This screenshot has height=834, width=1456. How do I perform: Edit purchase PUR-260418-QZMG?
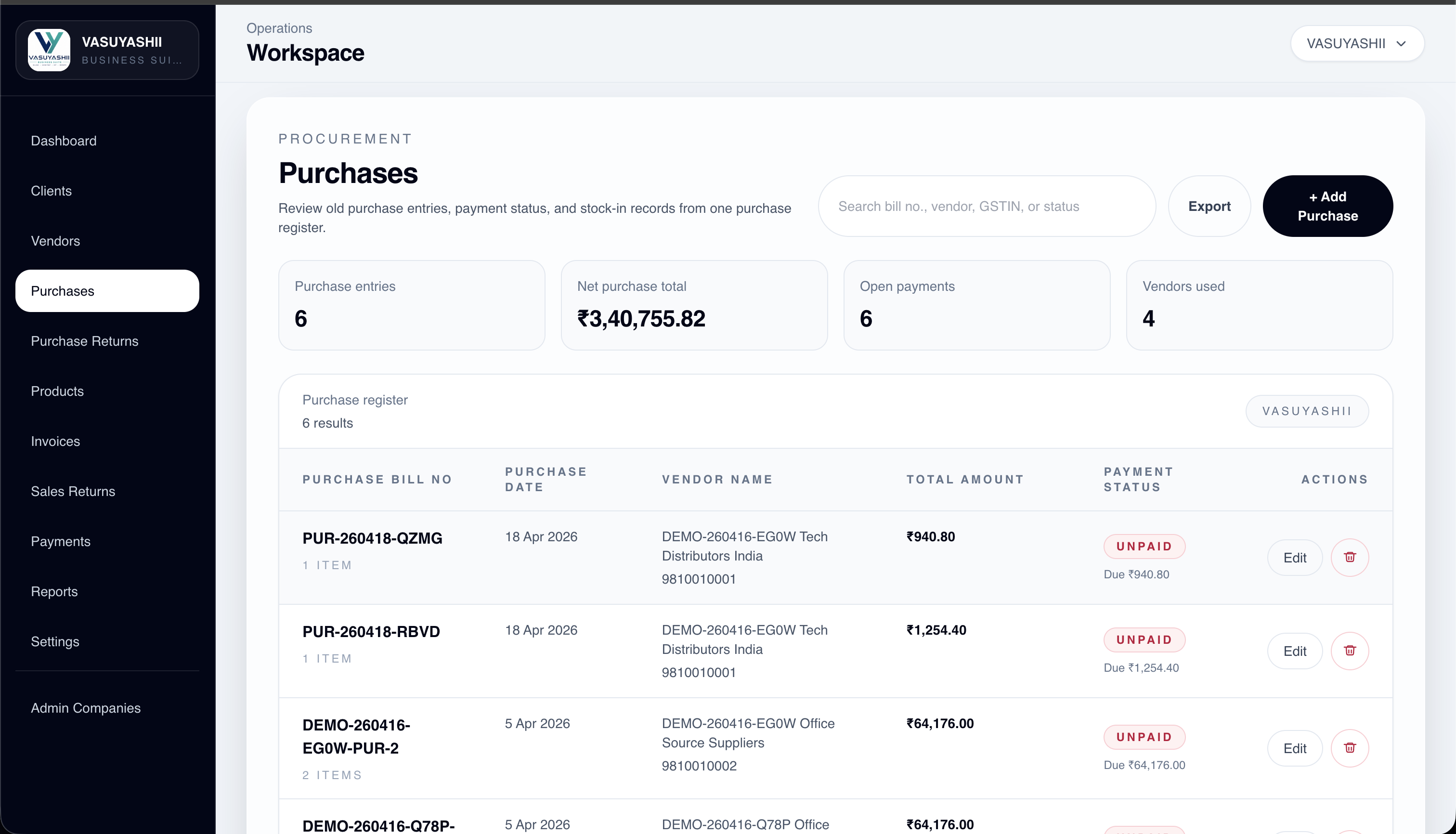point(1295,558)
